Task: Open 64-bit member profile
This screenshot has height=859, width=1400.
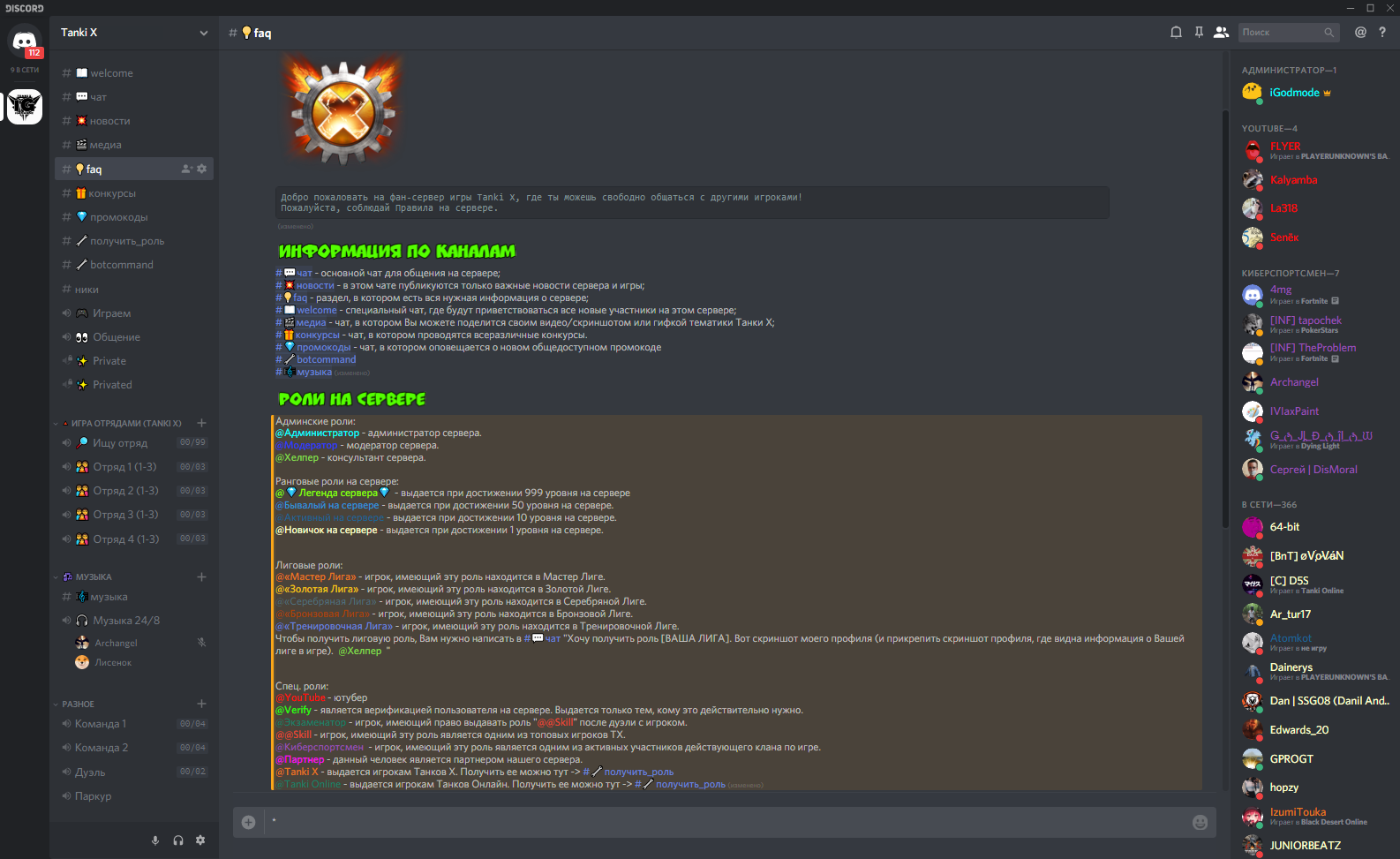Action: pos(1313,527)
